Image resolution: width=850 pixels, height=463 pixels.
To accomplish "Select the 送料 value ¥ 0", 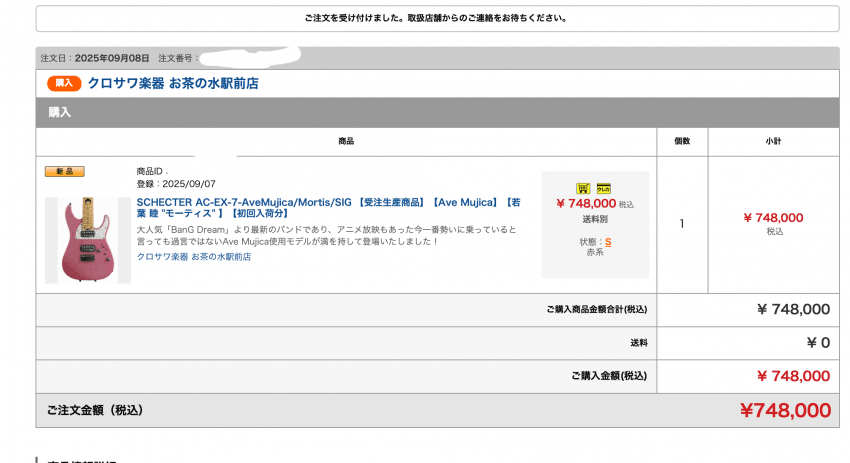I will tap(818, 343).
